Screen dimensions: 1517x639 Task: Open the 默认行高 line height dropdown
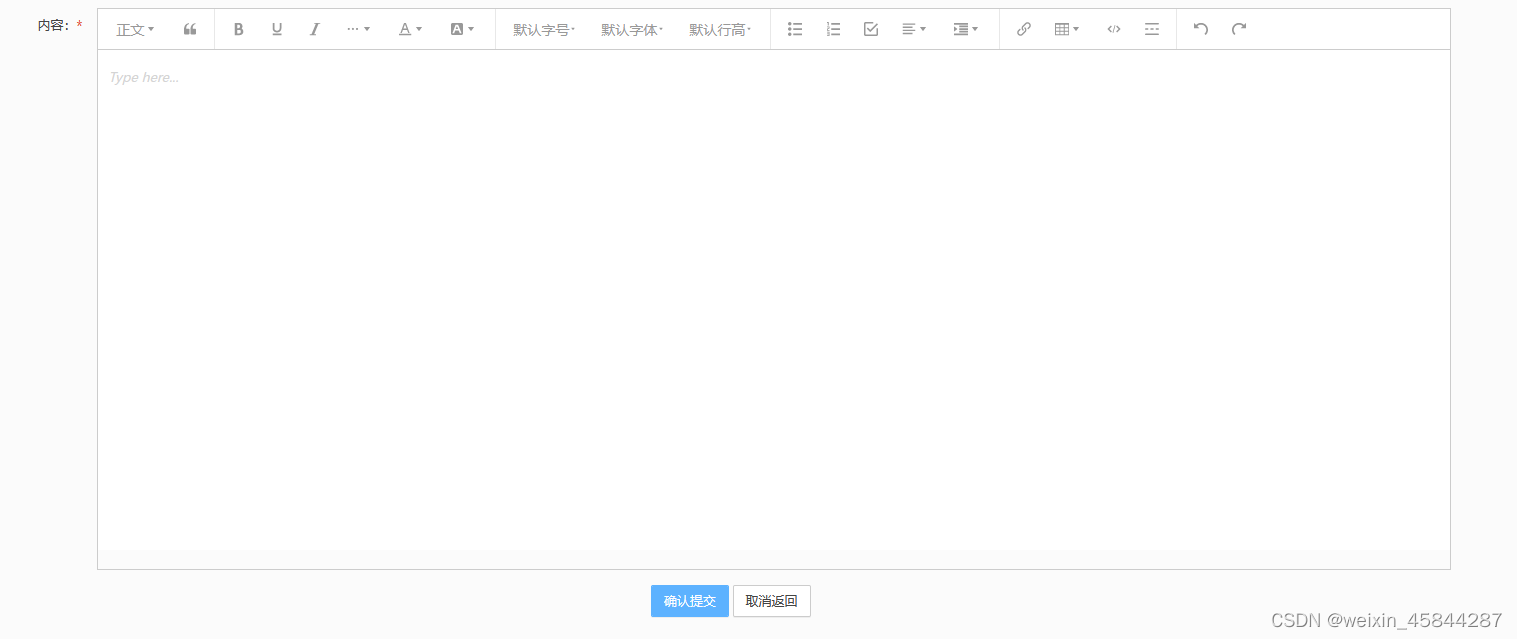click(x=719, y=29)
